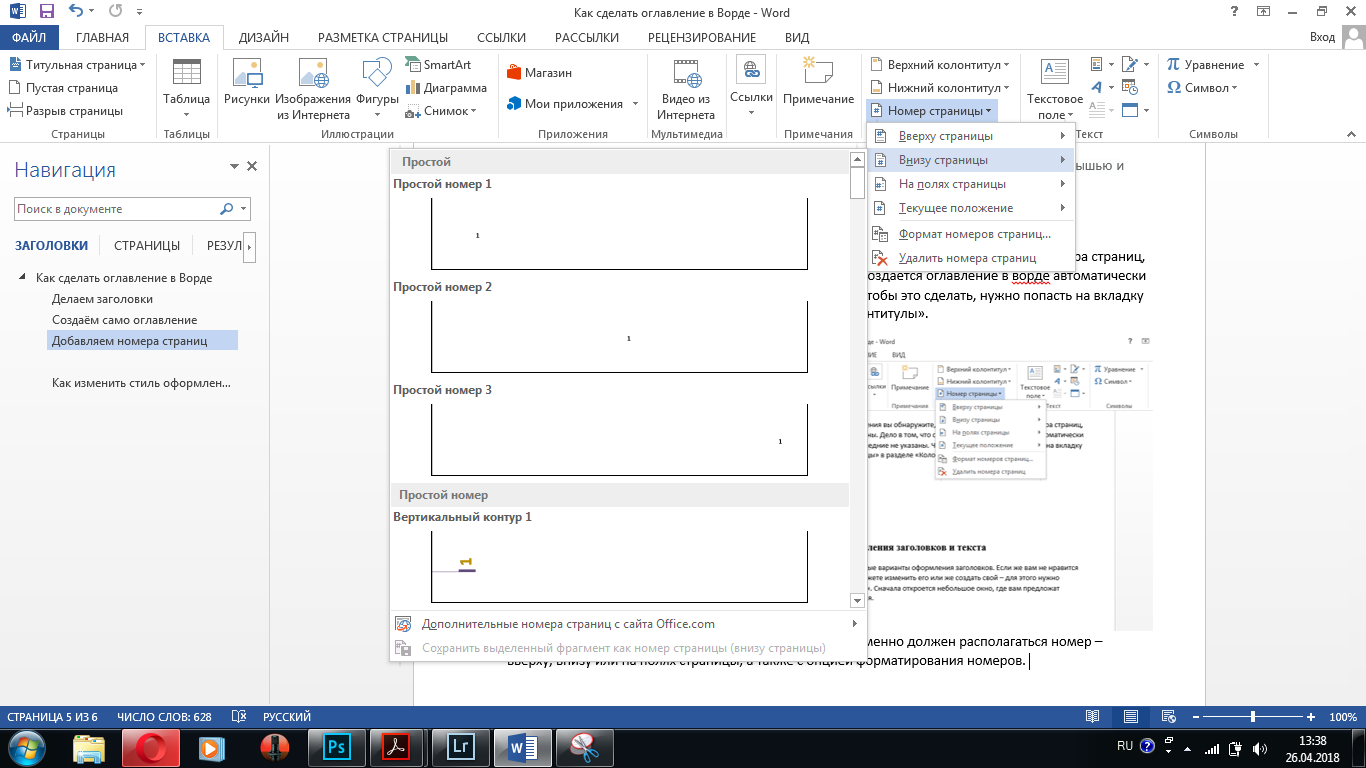Click the Поиск в документе search field
1366x768 pixels.
pyautogui.click(x=116, y=209)
